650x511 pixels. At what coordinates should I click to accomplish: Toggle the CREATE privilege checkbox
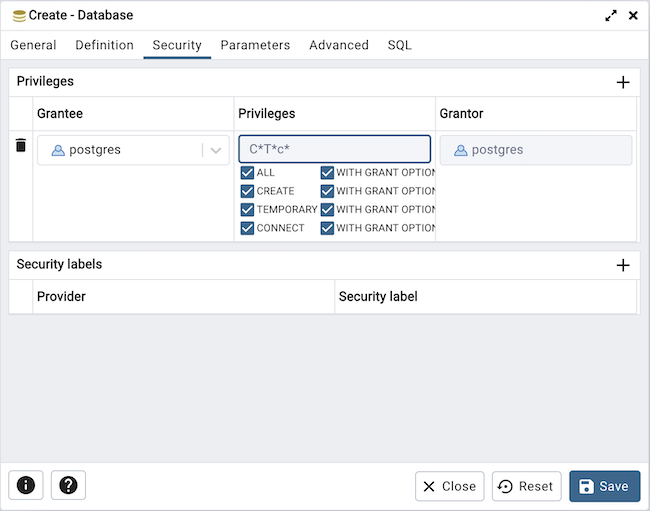(248, 191)
